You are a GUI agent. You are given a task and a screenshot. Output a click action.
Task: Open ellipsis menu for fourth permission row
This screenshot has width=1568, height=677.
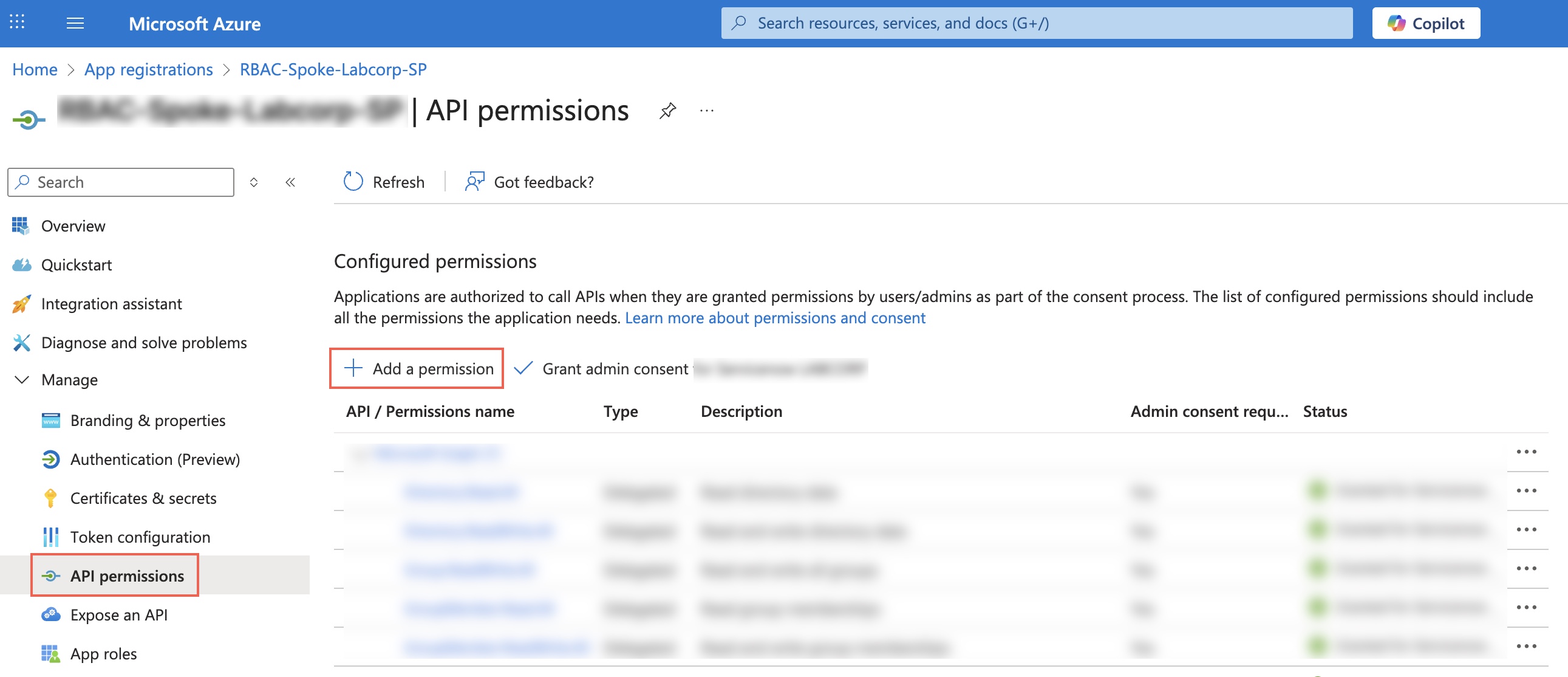(1526, 608)
